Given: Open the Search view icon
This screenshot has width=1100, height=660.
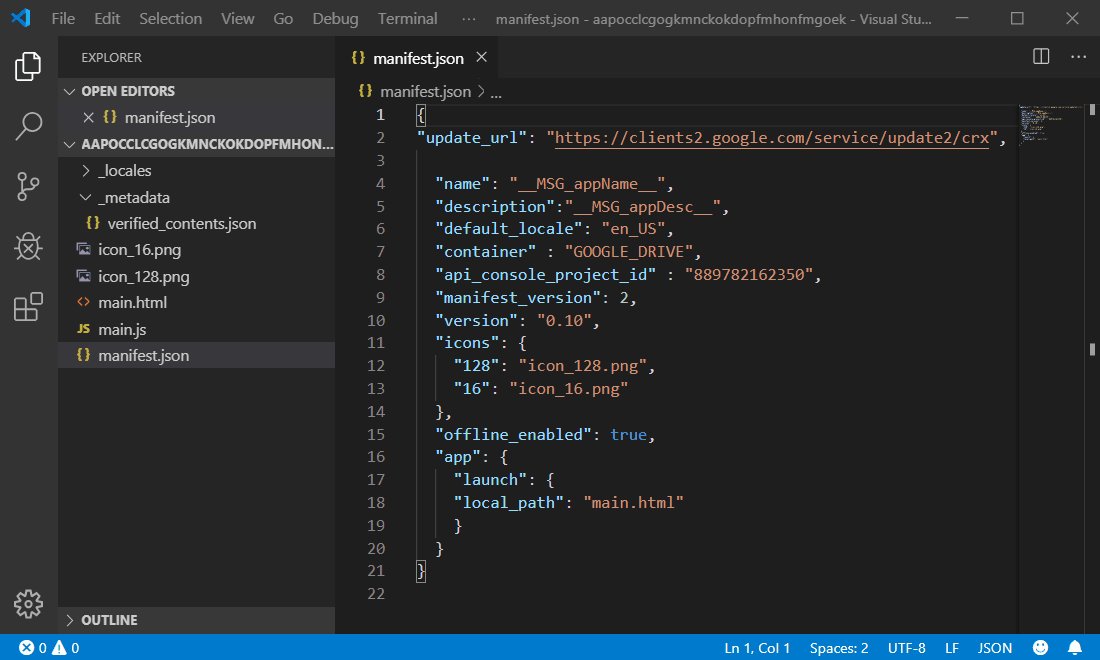Looking at the screenshot, I should pos(28,126).
